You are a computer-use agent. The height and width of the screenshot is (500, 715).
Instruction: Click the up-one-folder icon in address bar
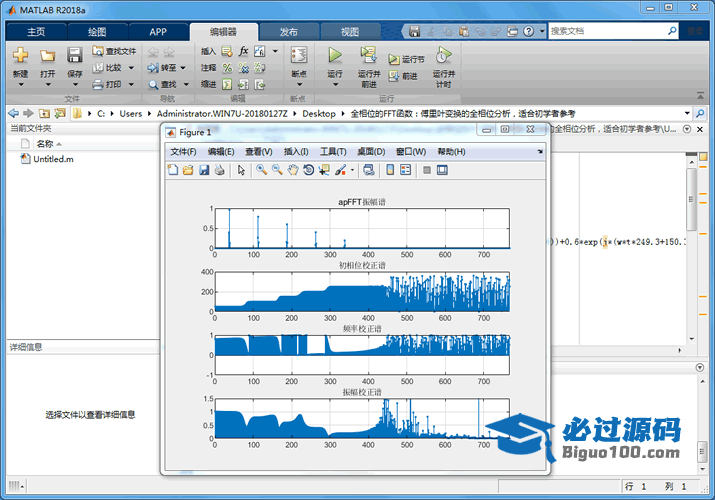(45, 113)
